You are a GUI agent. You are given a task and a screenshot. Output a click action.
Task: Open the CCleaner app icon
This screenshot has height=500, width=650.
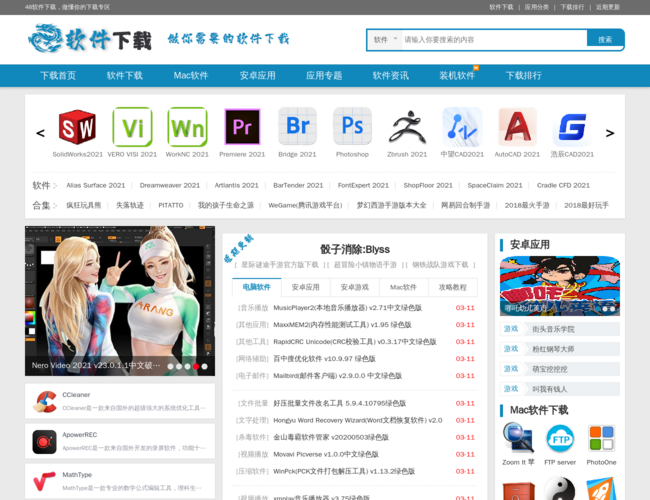pos(44,401)
